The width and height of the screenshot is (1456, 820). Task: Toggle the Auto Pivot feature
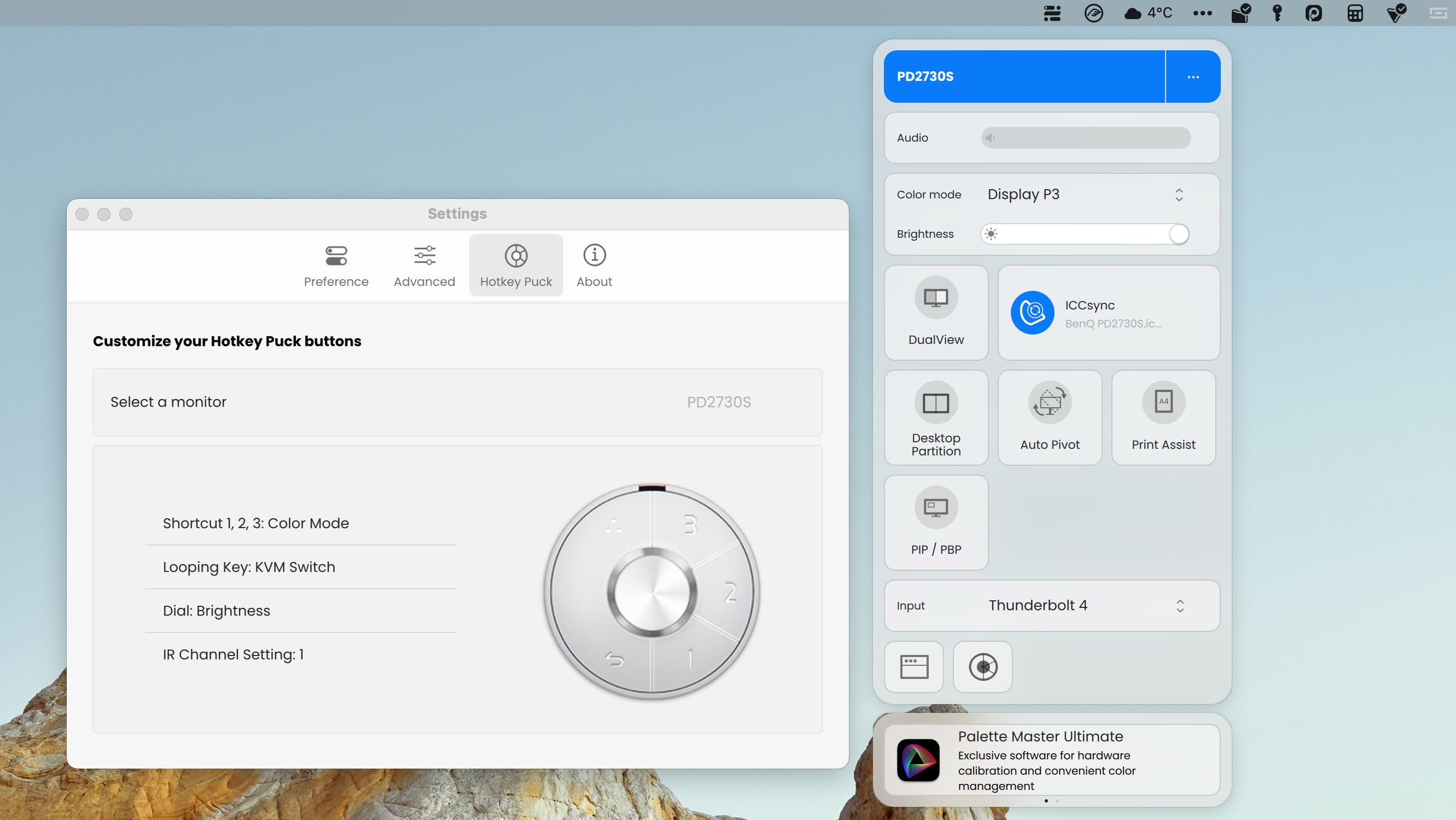(x=1050, y=418)
